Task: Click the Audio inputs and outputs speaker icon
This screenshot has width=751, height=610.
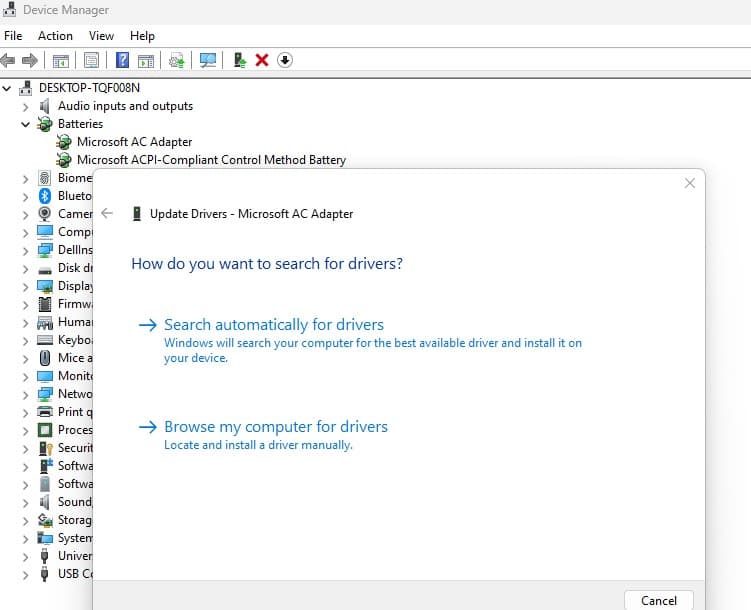Action: (45, 106)
